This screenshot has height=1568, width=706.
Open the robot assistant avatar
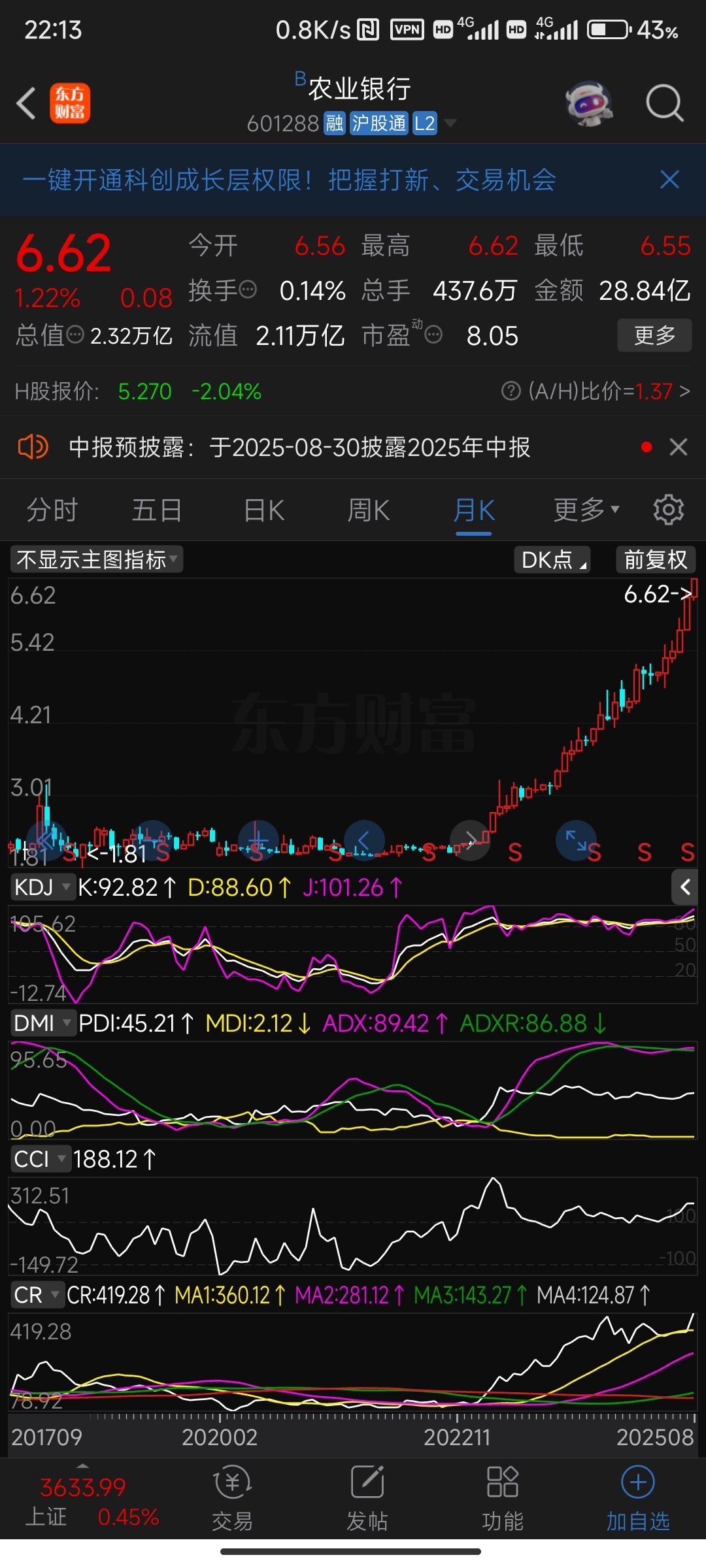pyautogui.click(x=588, y=103)
